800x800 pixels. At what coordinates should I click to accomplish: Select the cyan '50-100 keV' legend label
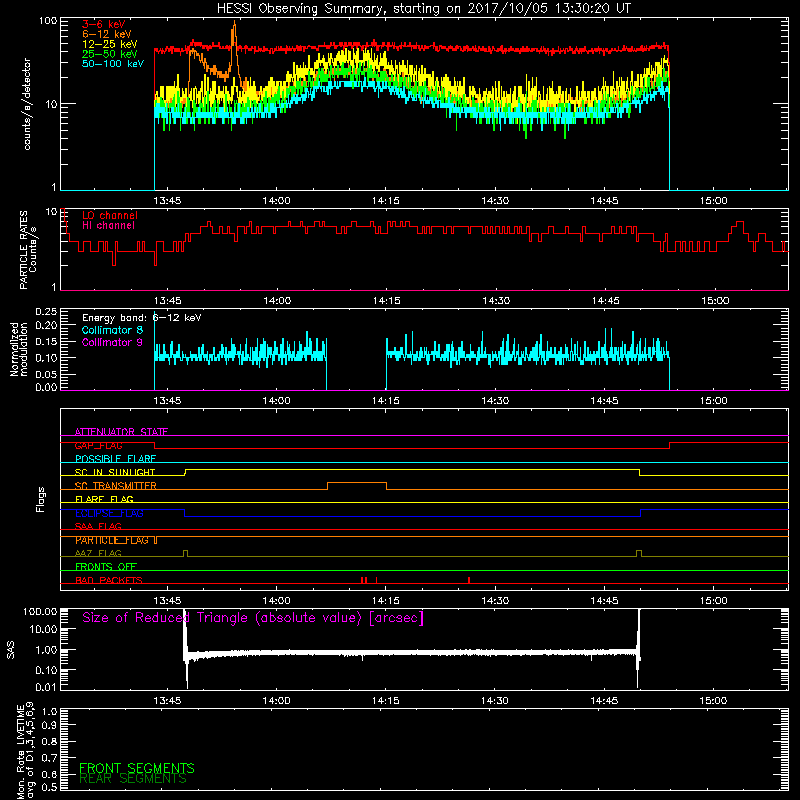click(x=113, y=64)
